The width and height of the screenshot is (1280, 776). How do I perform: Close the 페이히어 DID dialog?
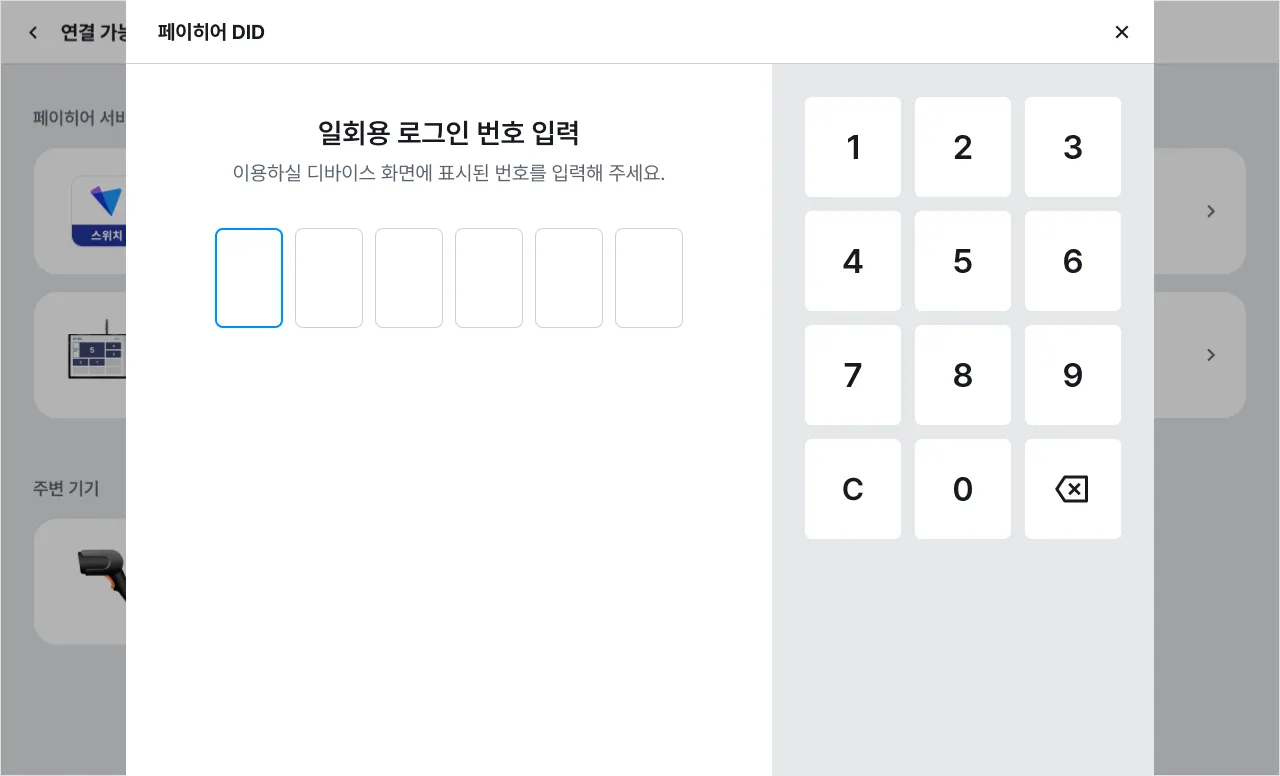tap(1121, 32)
